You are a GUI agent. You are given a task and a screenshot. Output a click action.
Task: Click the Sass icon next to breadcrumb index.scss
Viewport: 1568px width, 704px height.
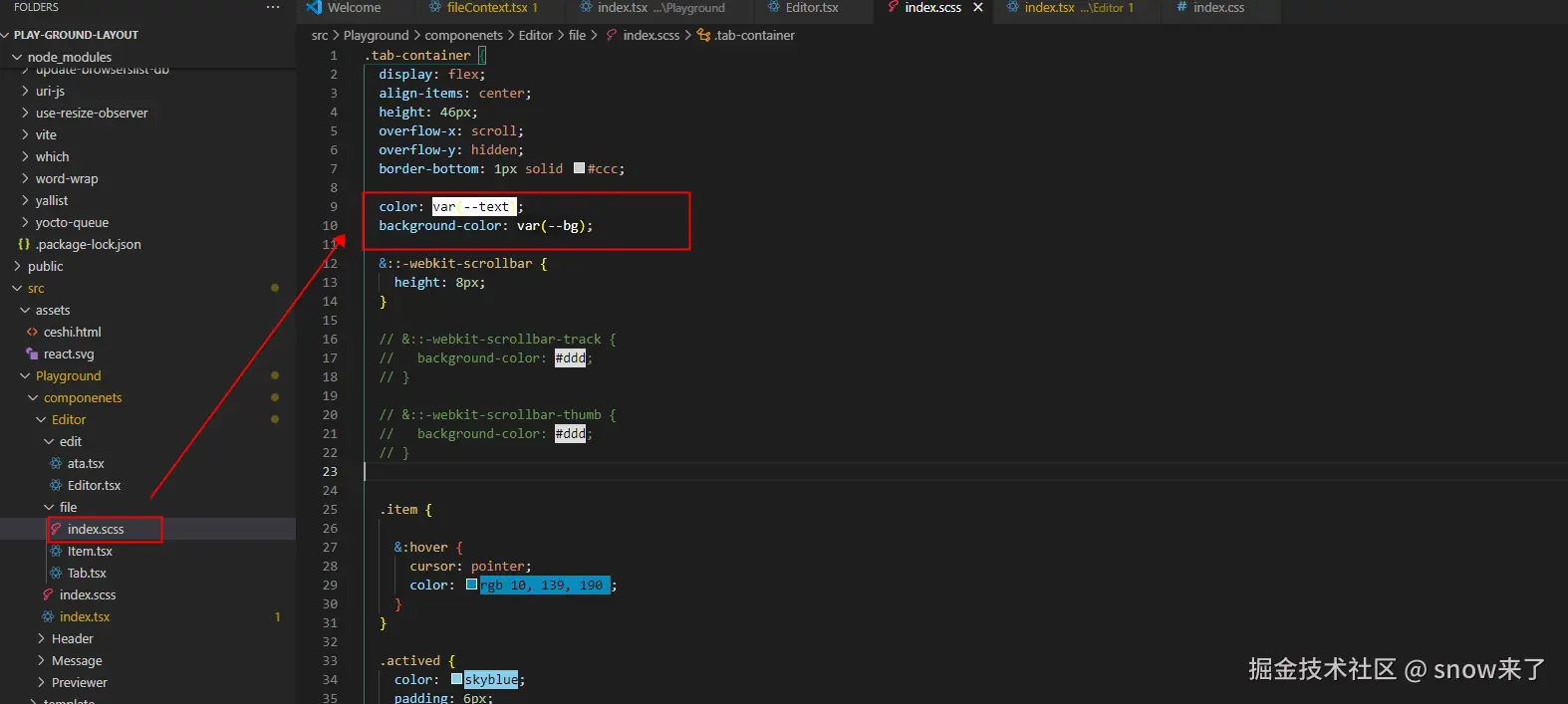tap(612, 35)
